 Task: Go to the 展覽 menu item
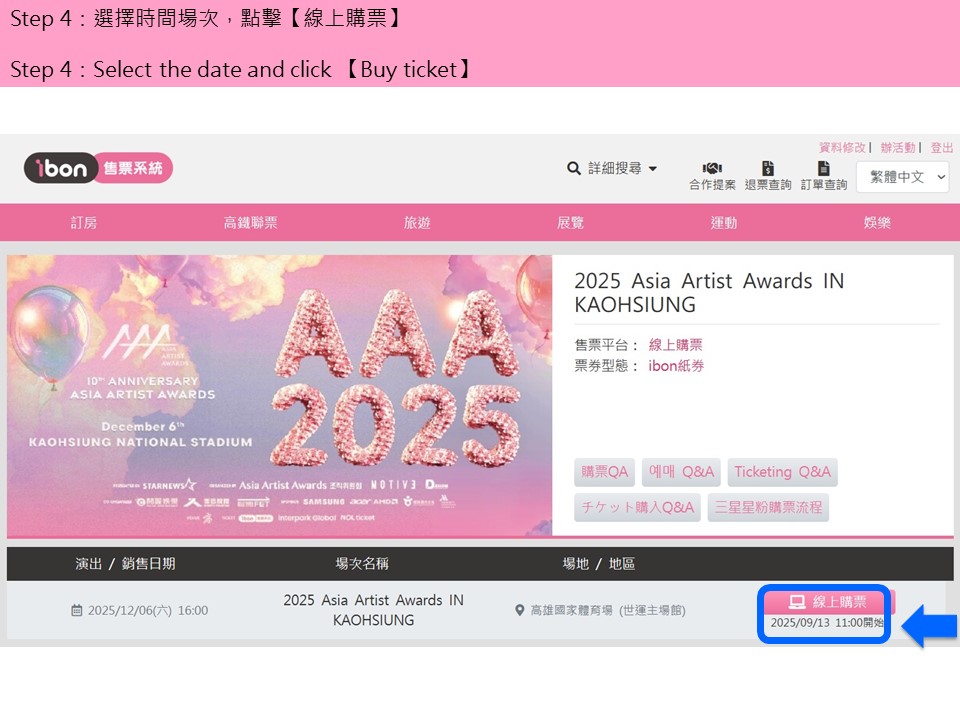(570, 223)
